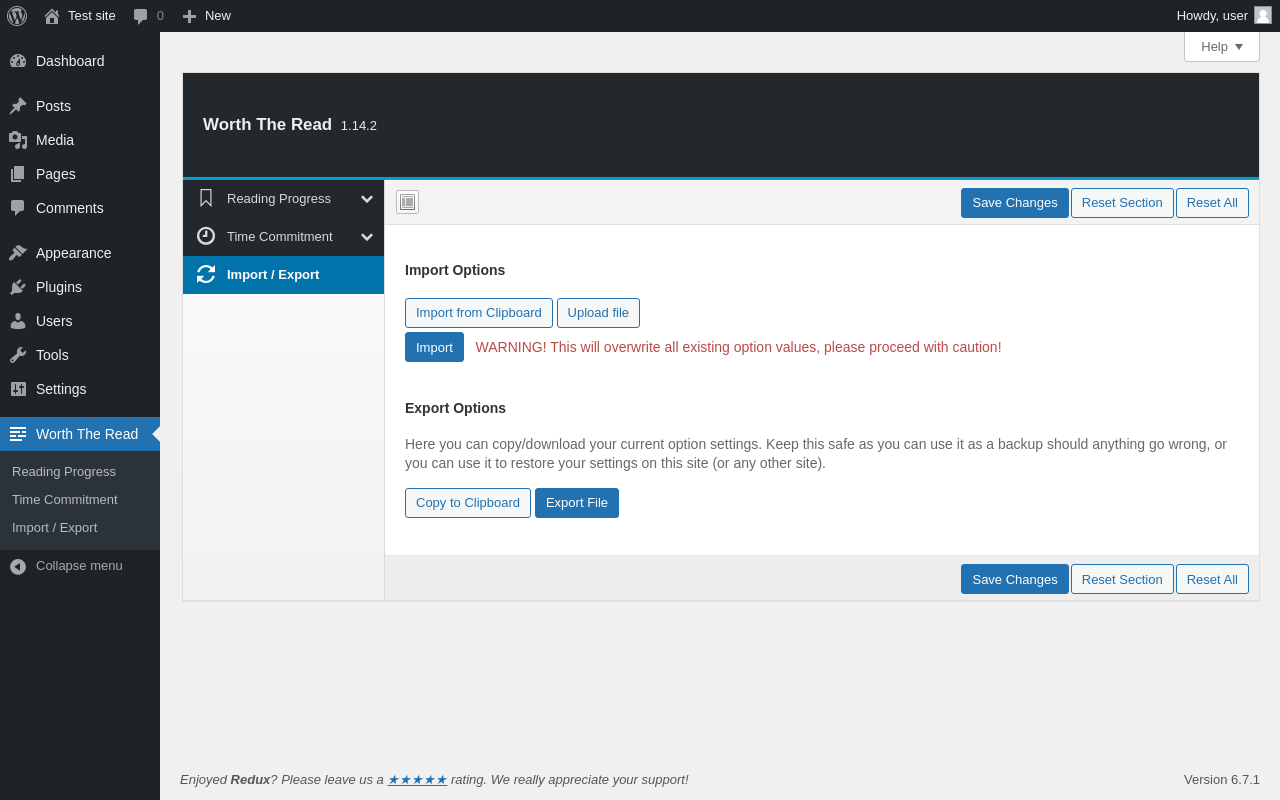Click Copy to Clipboard button
This screenshot has height=800, width=1280.
click(468, 503)
